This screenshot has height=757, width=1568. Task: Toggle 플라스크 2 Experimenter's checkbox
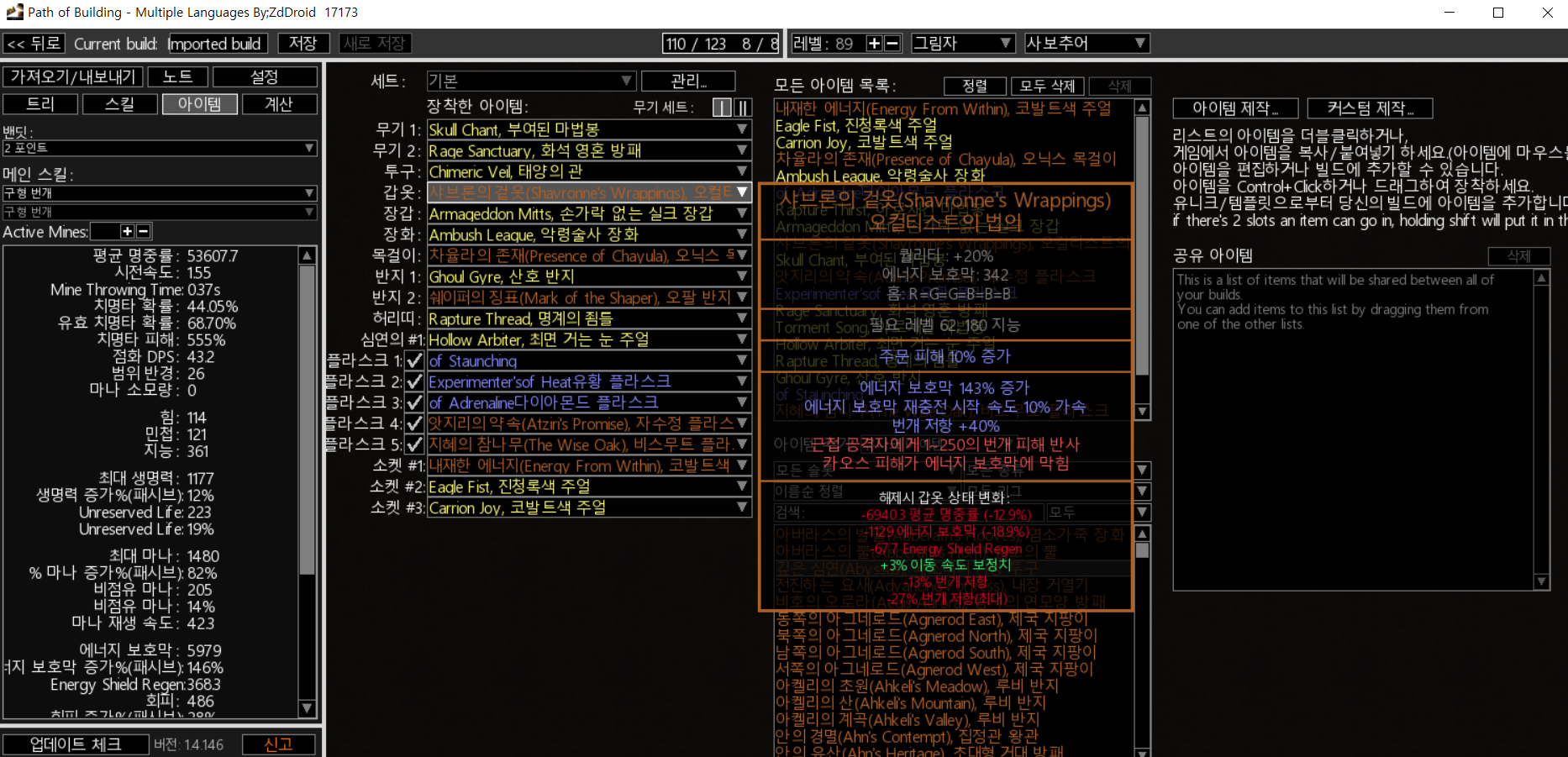pos(414,381)
